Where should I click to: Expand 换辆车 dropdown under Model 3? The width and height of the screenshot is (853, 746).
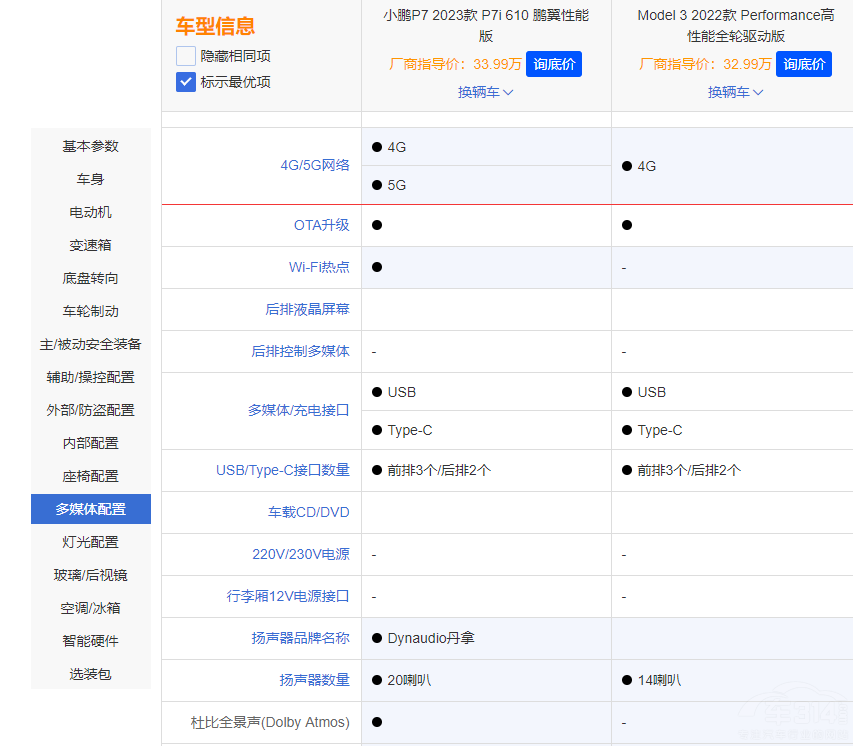[x=736, y=92]
